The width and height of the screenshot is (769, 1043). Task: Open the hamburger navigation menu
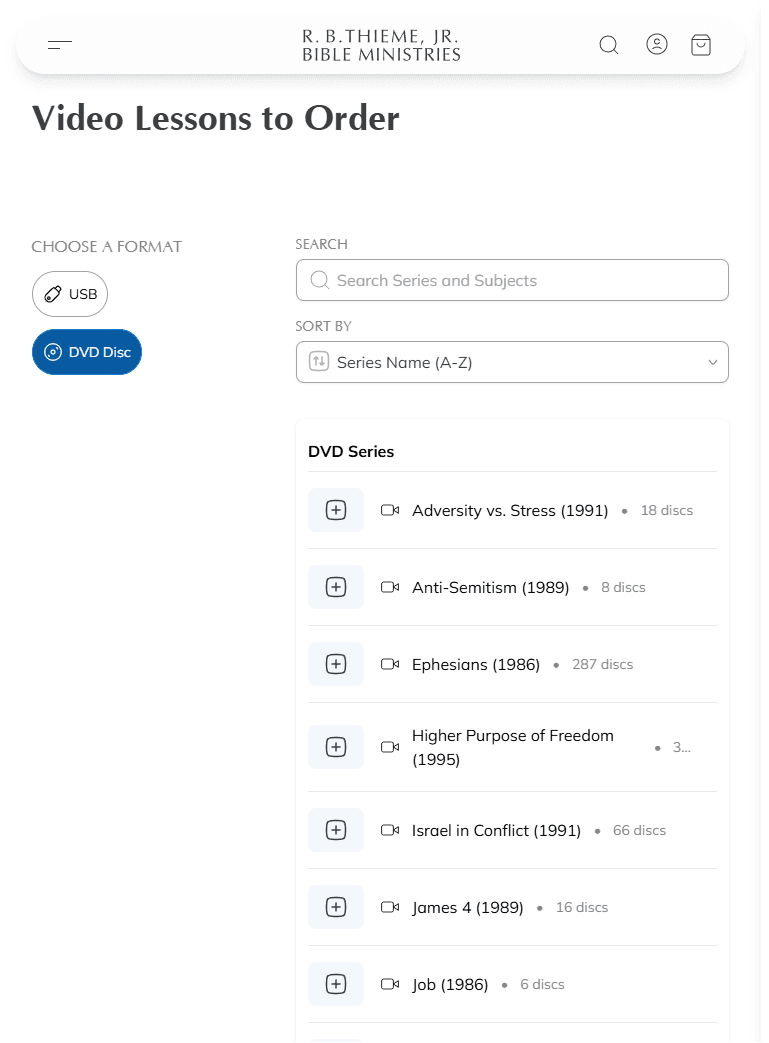pos(60,45)
